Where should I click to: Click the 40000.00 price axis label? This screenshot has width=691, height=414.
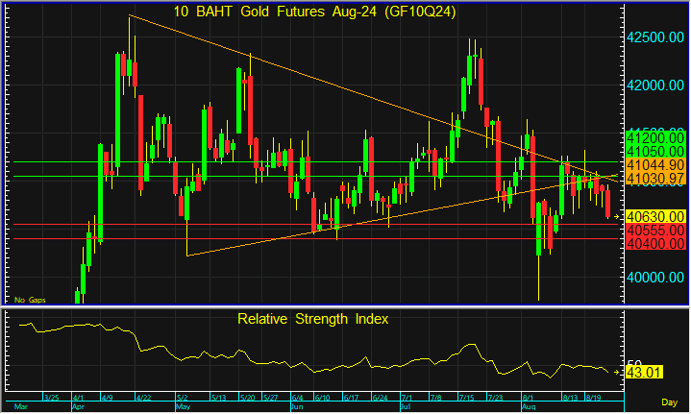pos(654,277)
